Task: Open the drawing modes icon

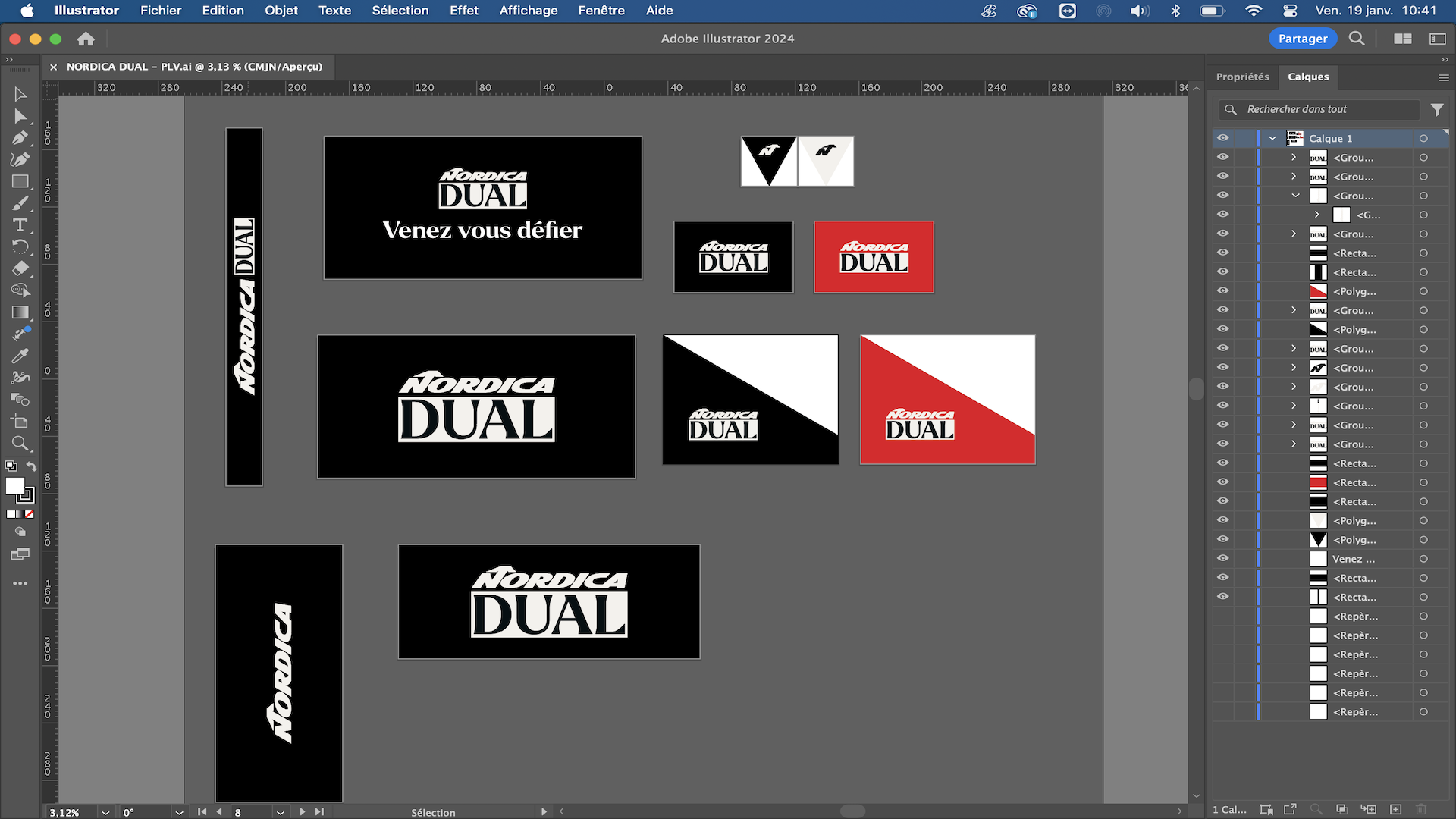Action: point(20,533)
